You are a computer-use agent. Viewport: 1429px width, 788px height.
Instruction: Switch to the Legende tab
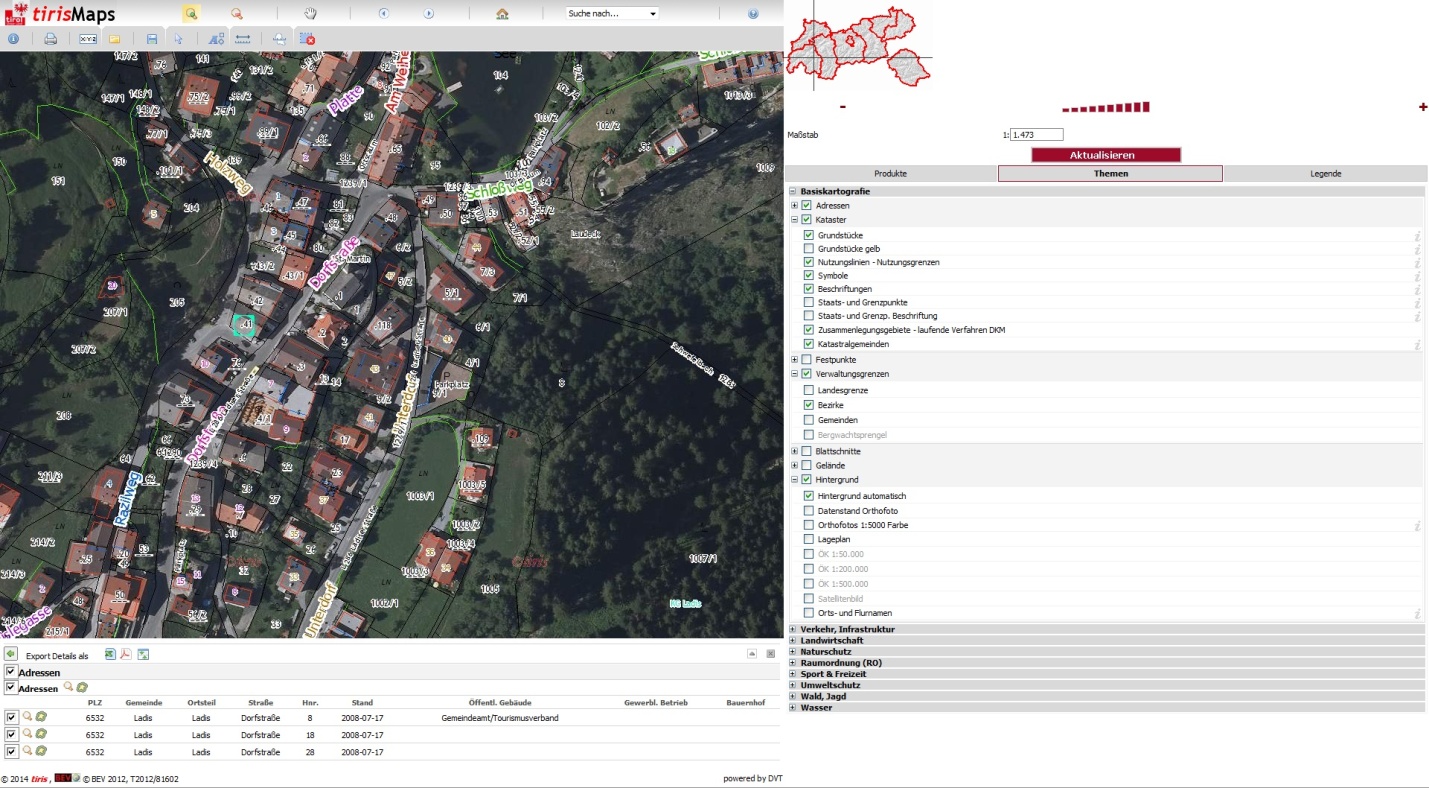coord(1326,173)
